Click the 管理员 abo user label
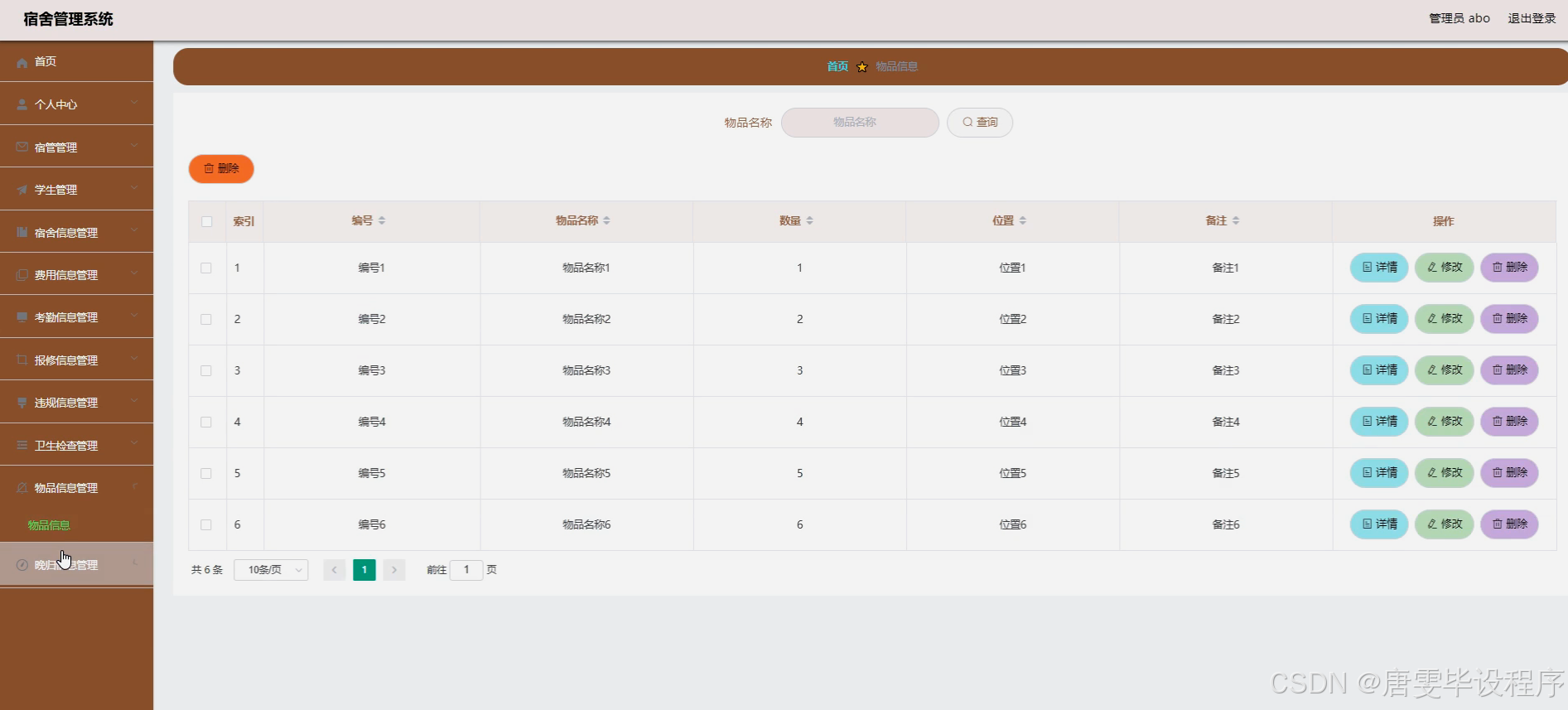Viewport: 1568px width, 710px height. tap(1459, 18)
